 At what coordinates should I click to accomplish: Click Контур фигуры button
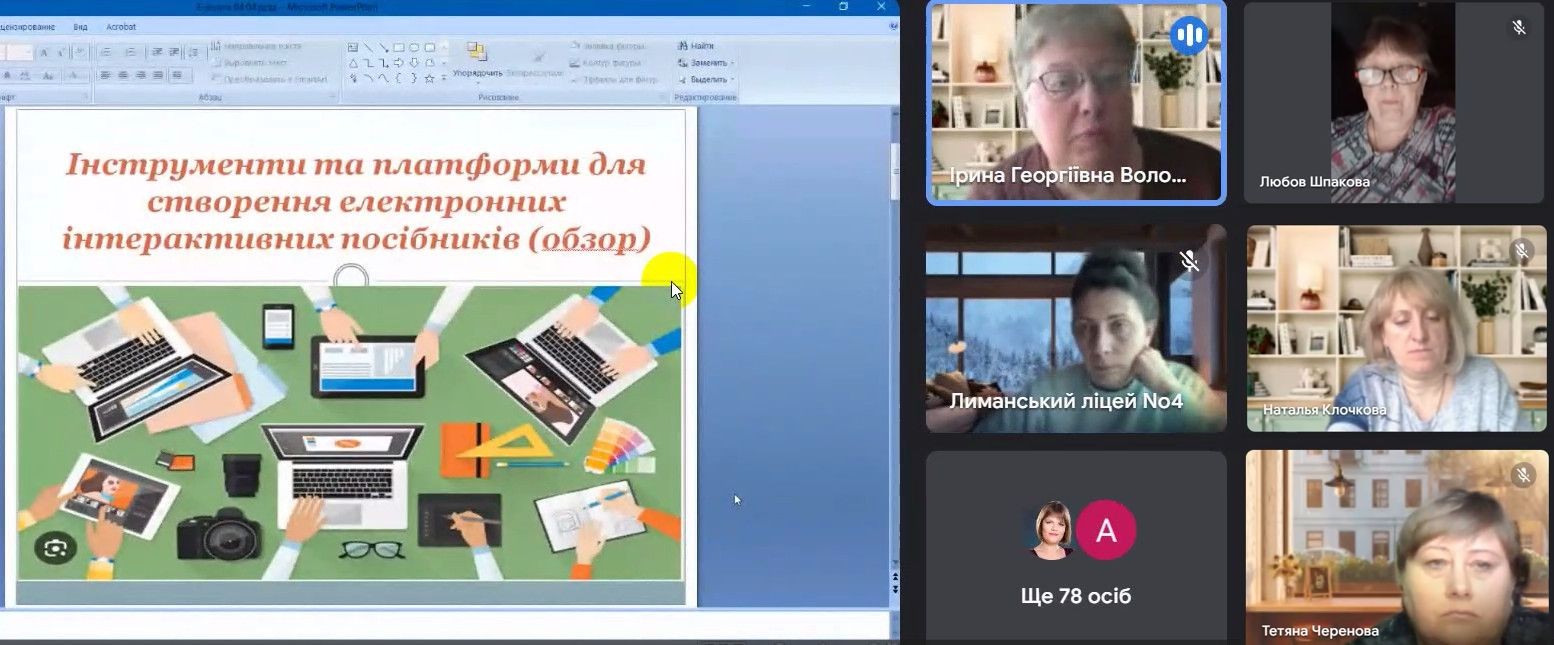[604, 62]
